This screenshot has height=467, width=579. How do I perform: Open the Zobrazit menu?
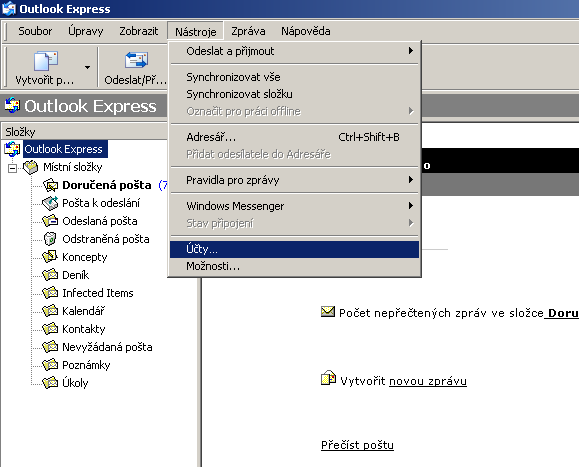[x=138, y=31]
